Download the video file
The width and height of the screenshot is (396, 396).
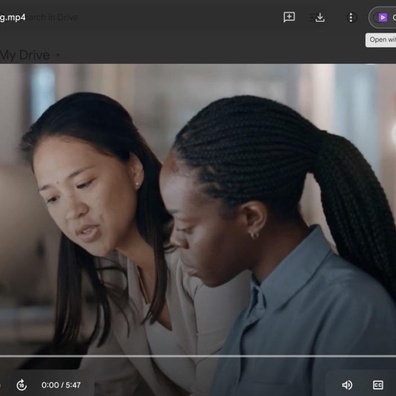(x=320, y=17)
